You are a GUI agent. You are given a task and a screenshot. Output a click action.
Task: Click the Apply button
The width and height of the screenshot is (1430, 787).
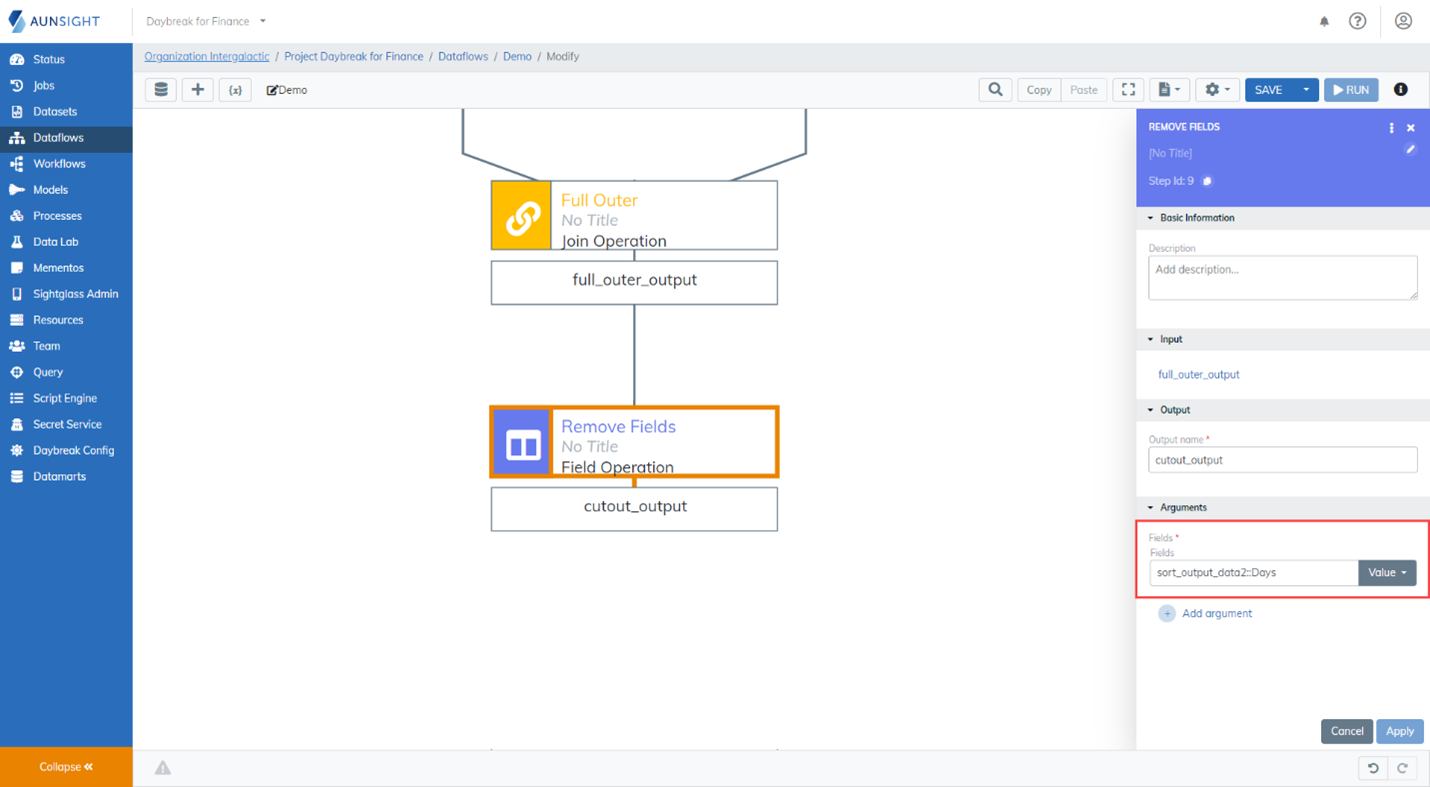click(x=1399, y=731)
